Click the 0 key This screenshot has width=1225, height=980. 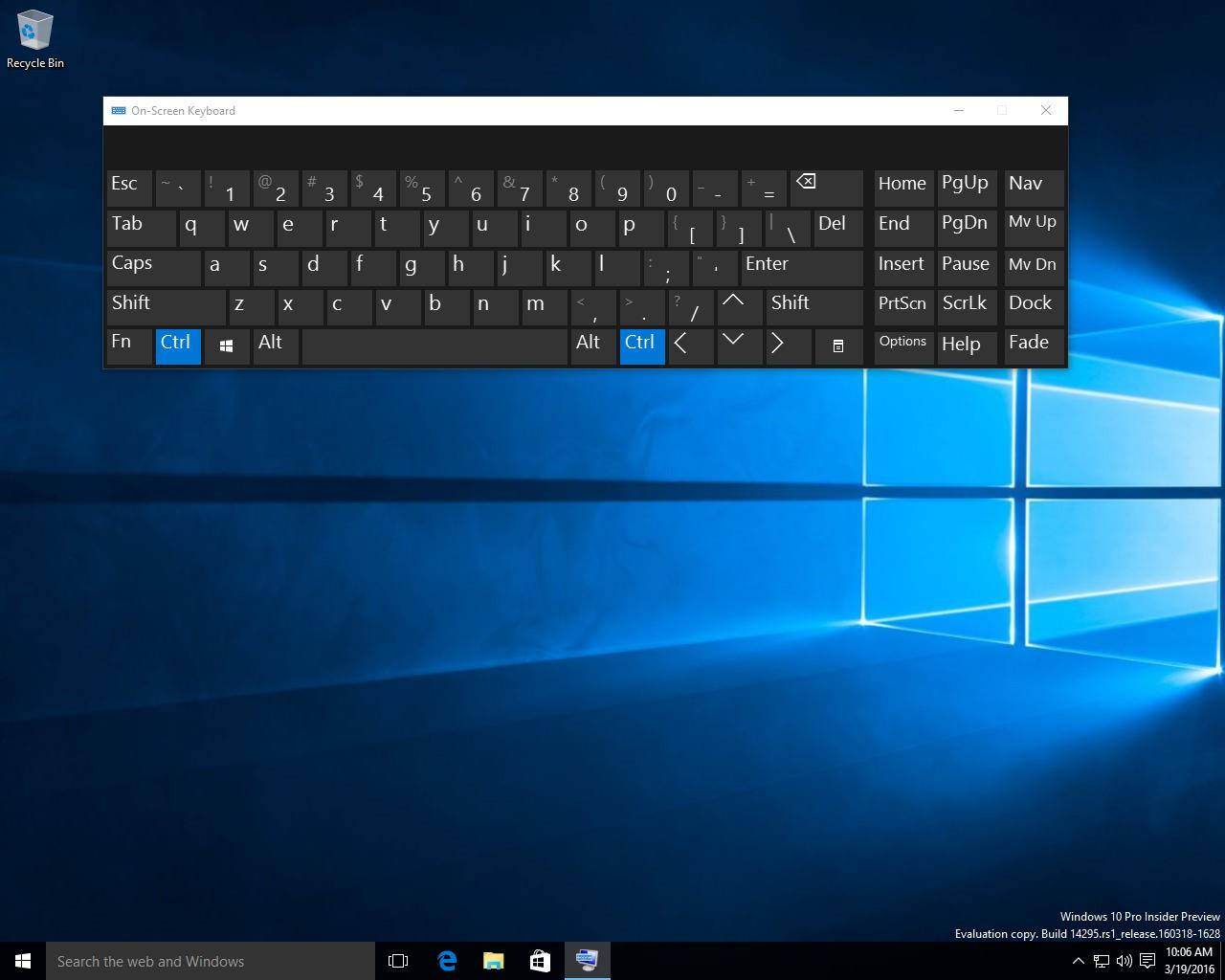click(666, 189)
